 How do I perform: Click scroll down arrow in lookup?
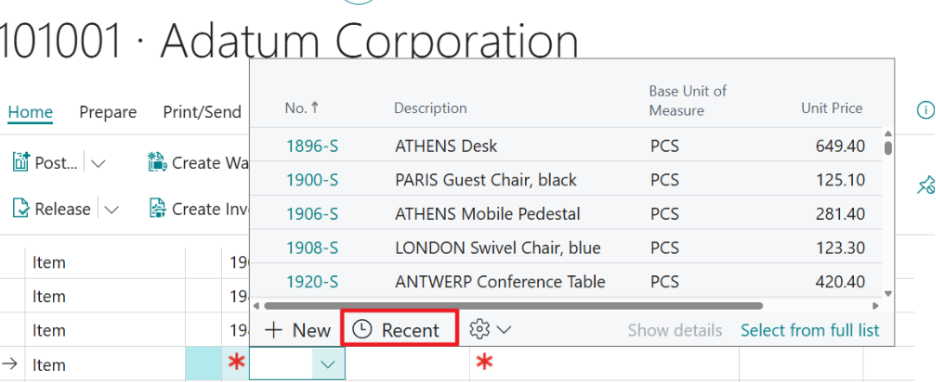click(x=888, y=293)
